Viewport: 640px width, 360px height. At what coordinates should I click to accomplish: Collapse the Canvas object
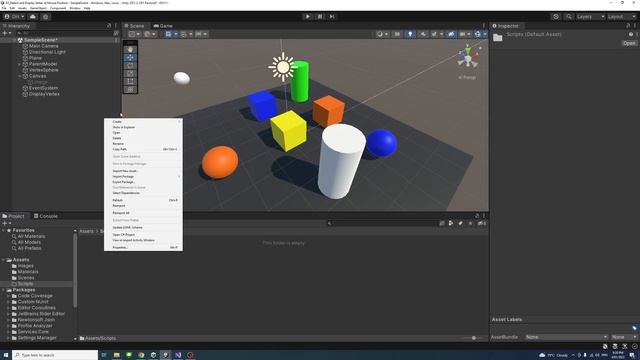click(x=19, y=76)
